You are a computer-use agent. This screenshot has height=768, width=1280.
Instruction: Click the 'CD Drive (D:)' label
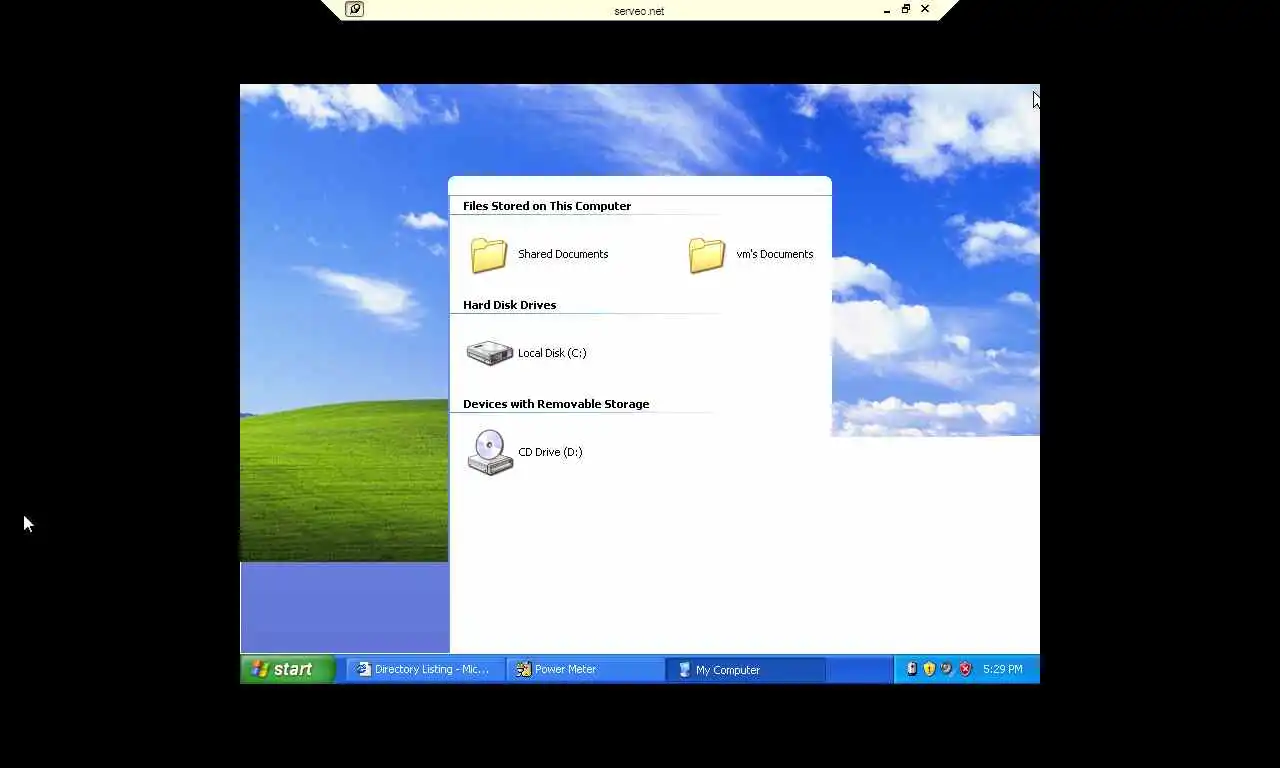pyautogui.click(x=550, y=452)
